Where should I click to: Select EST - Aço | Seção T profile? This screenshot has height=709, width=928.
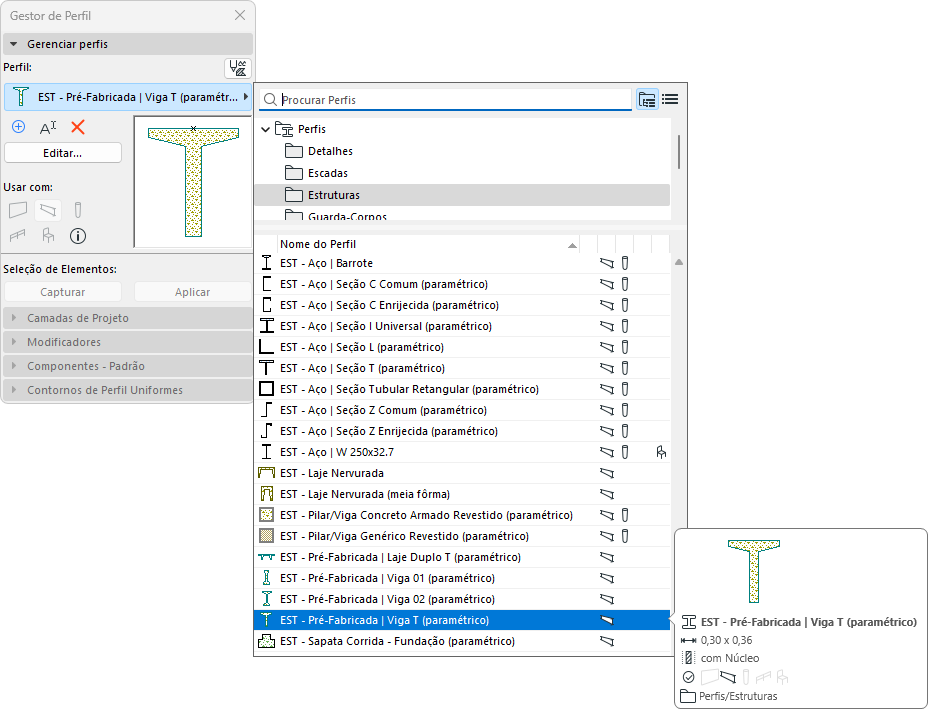click(x=462, y=368)
